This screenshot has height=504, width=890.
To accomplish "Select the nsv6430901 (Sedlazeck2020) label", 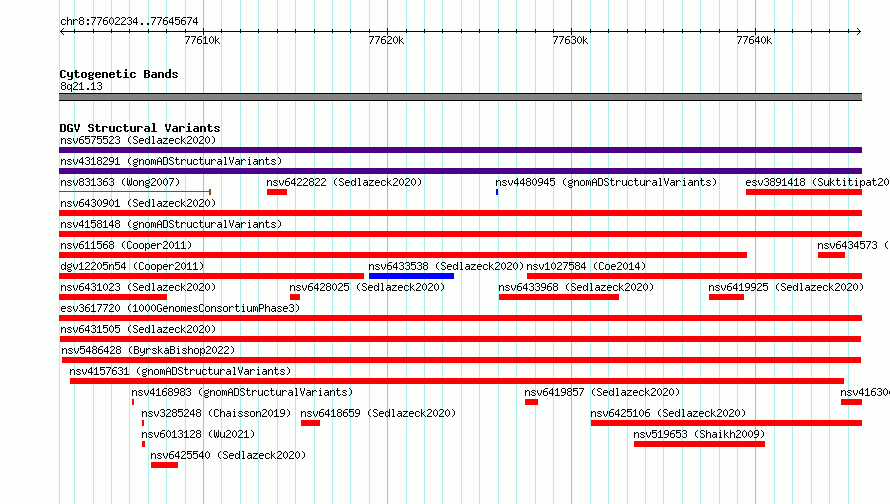I will tap(138, 203).
